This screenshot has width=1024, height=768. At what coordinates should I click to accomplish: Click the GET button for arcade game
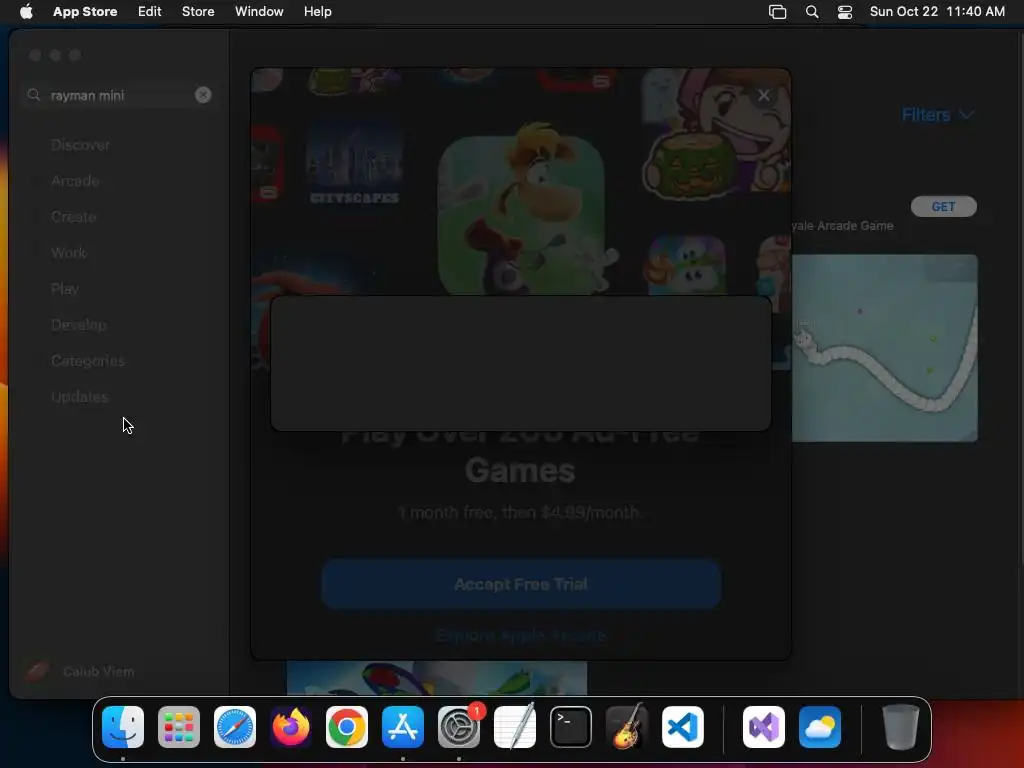(x=944, y=206)
